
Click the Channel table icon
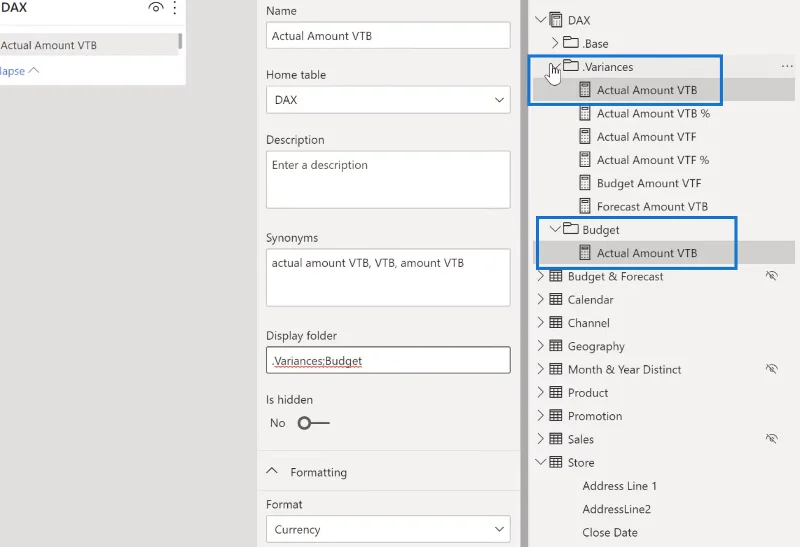point(556,322)
